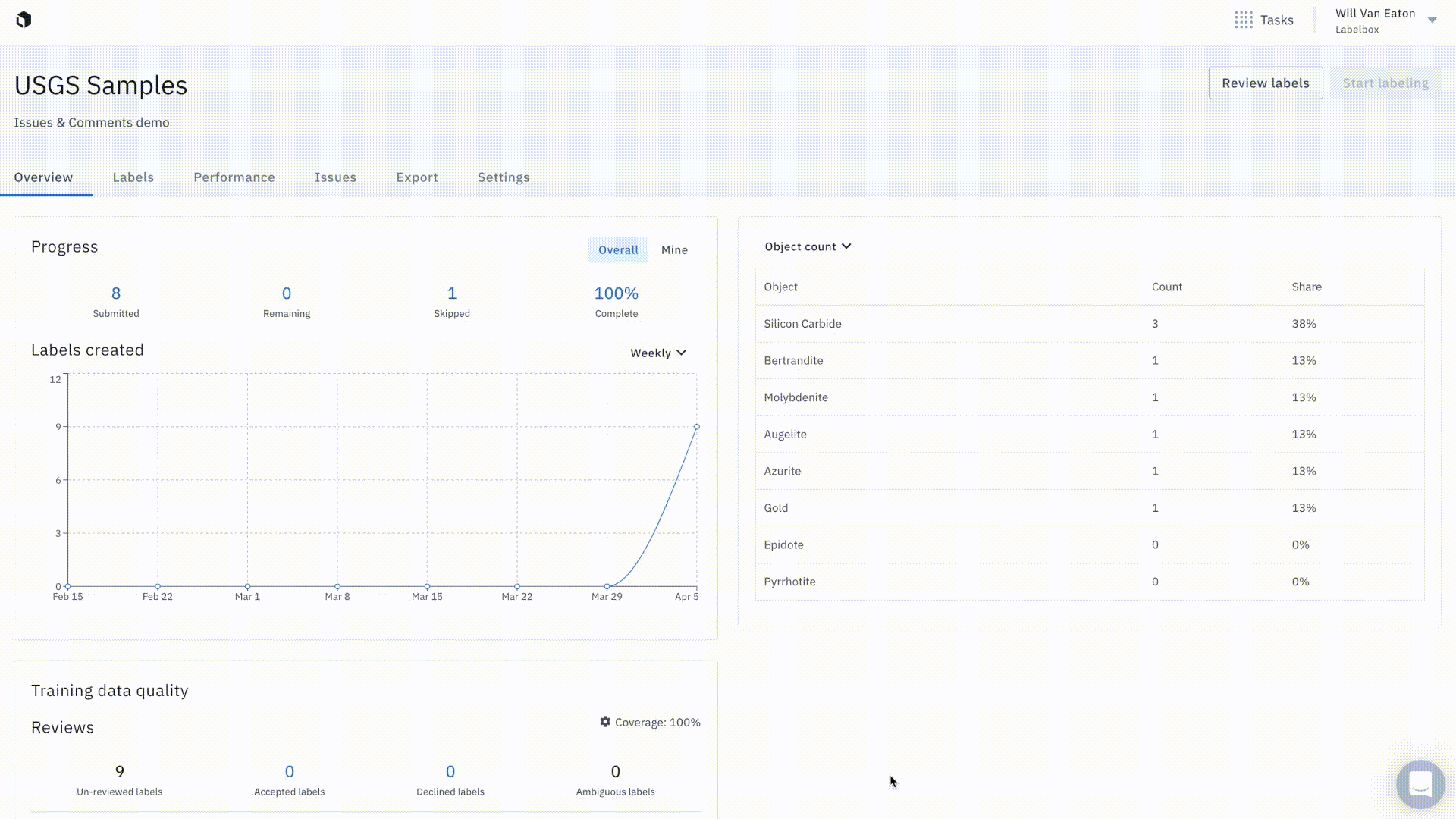Click the Mar 8 data point on chart
Viewport: 1456px width, 819px height.
pos(337,586)
